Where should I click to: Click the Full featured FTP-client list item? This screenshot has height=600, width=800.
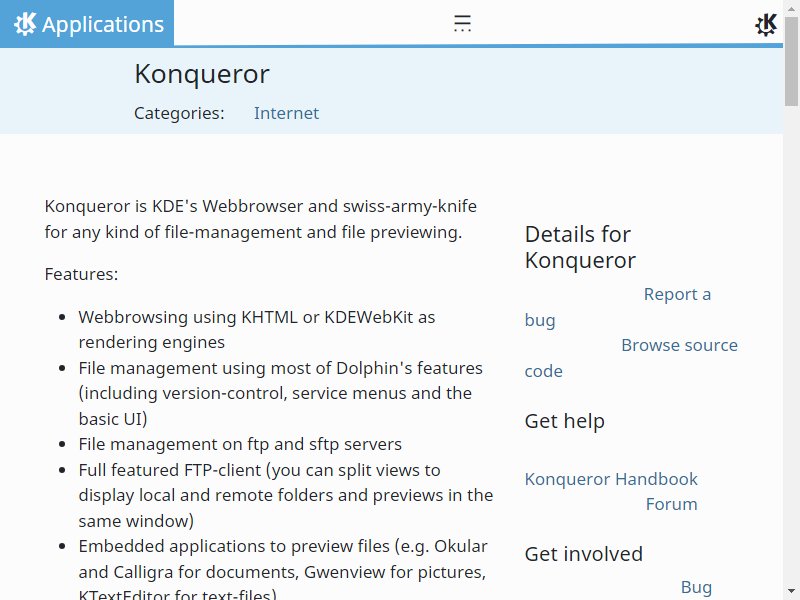(x=286, y=495)
